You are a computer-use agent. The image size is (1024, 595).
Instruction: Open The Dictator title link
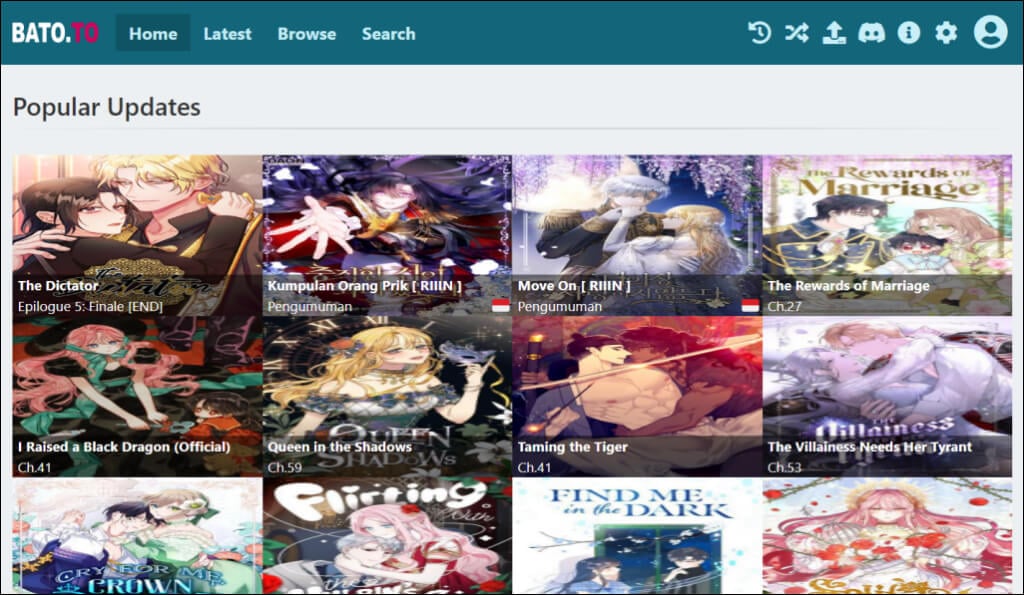[x=58, y=285]
